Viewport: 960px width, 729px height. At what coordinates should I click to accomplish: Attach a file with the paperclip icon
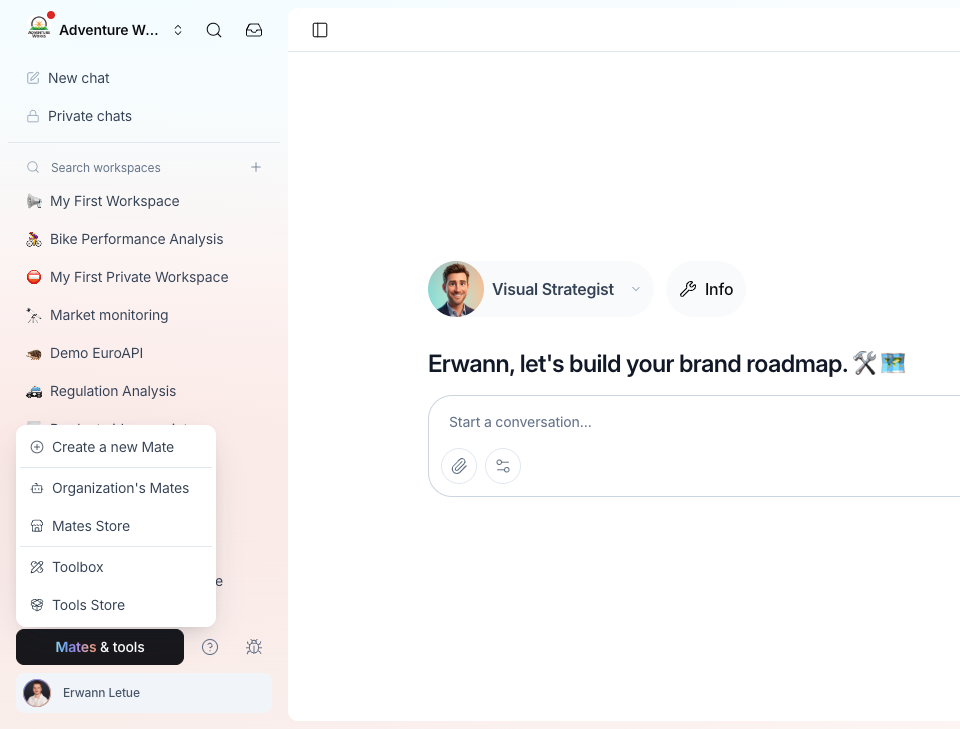click(x=459, y=466)
